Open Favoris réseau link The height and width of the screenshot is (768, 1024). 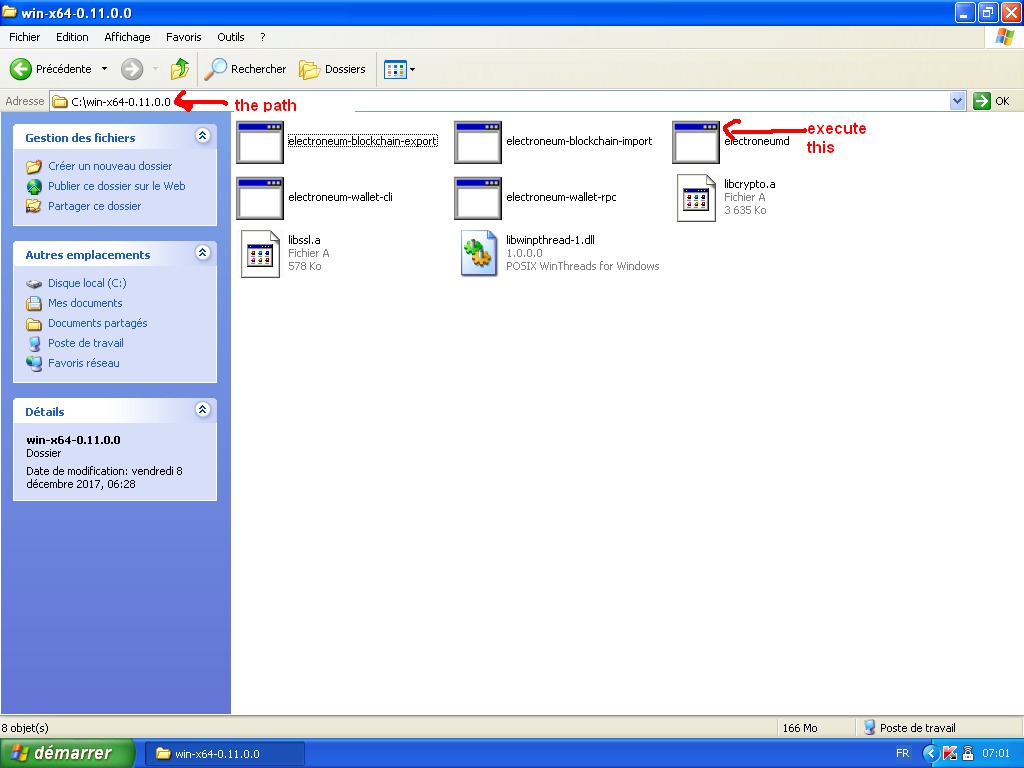(84, 363)
